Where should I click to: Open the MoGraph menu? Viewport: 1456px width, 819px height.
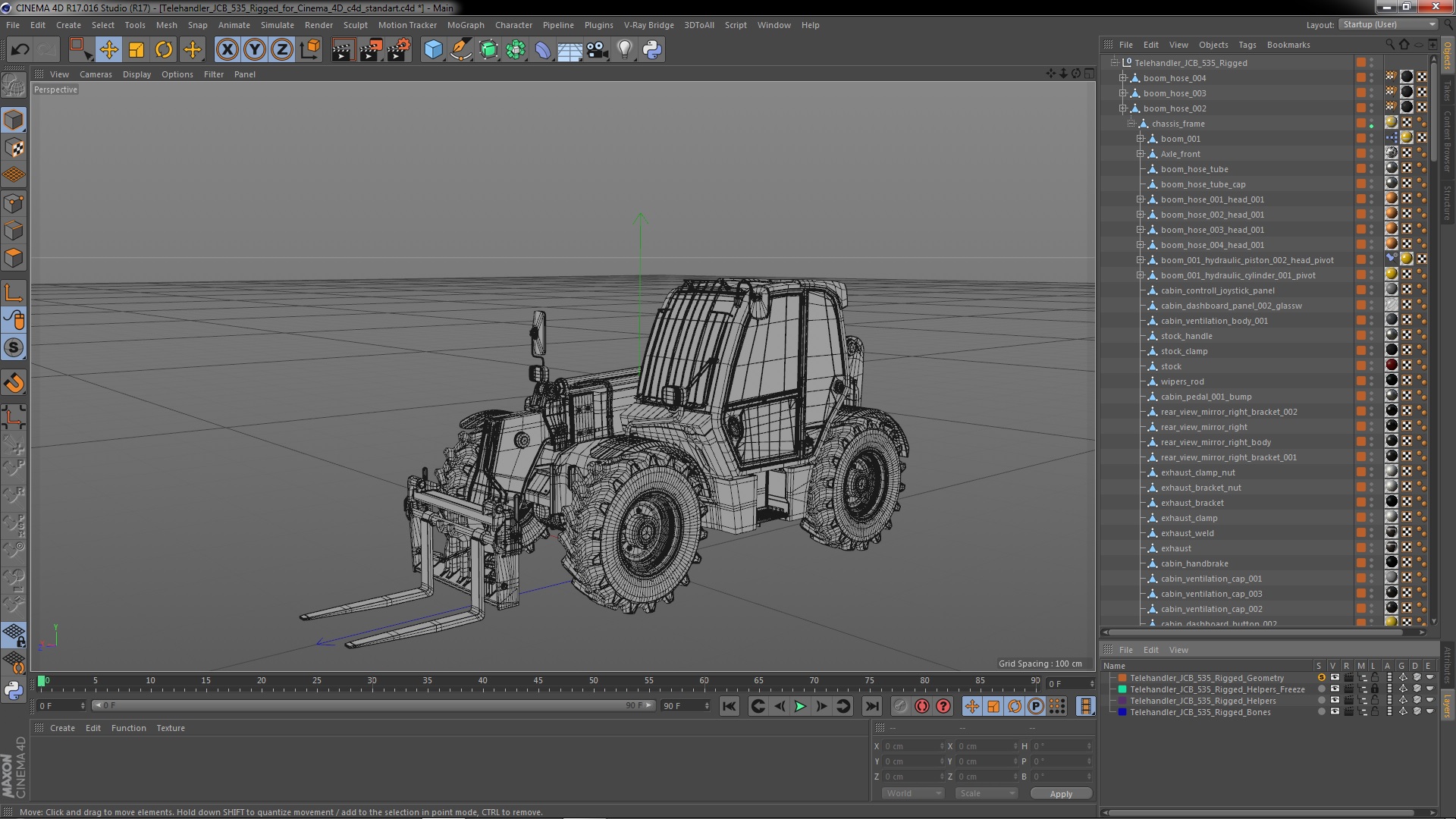pos(466,25)
